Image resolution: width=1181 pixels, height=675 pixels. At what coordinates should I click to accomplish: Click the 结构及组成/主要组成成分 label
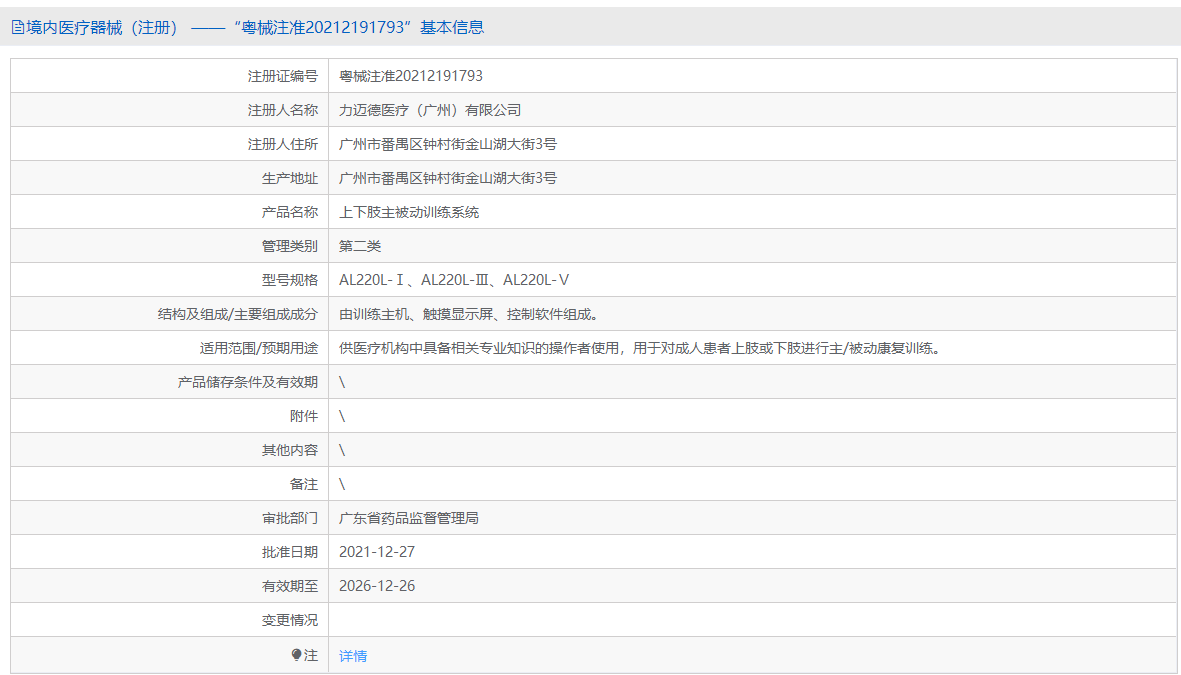238,314
